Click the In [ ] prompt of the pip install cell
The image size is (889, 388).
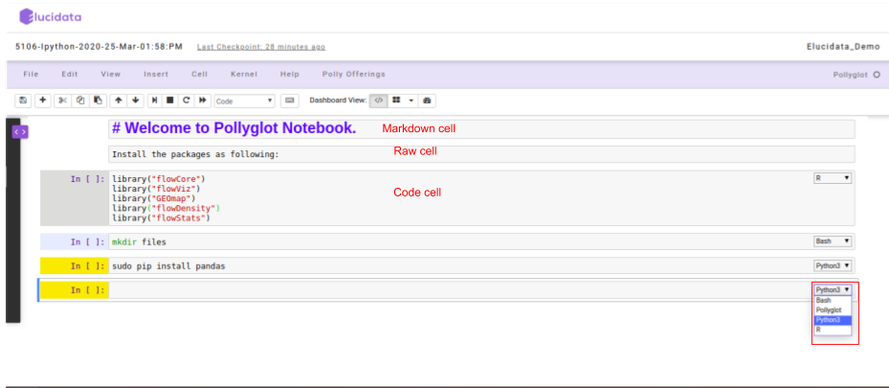click(x=88, y=266)
